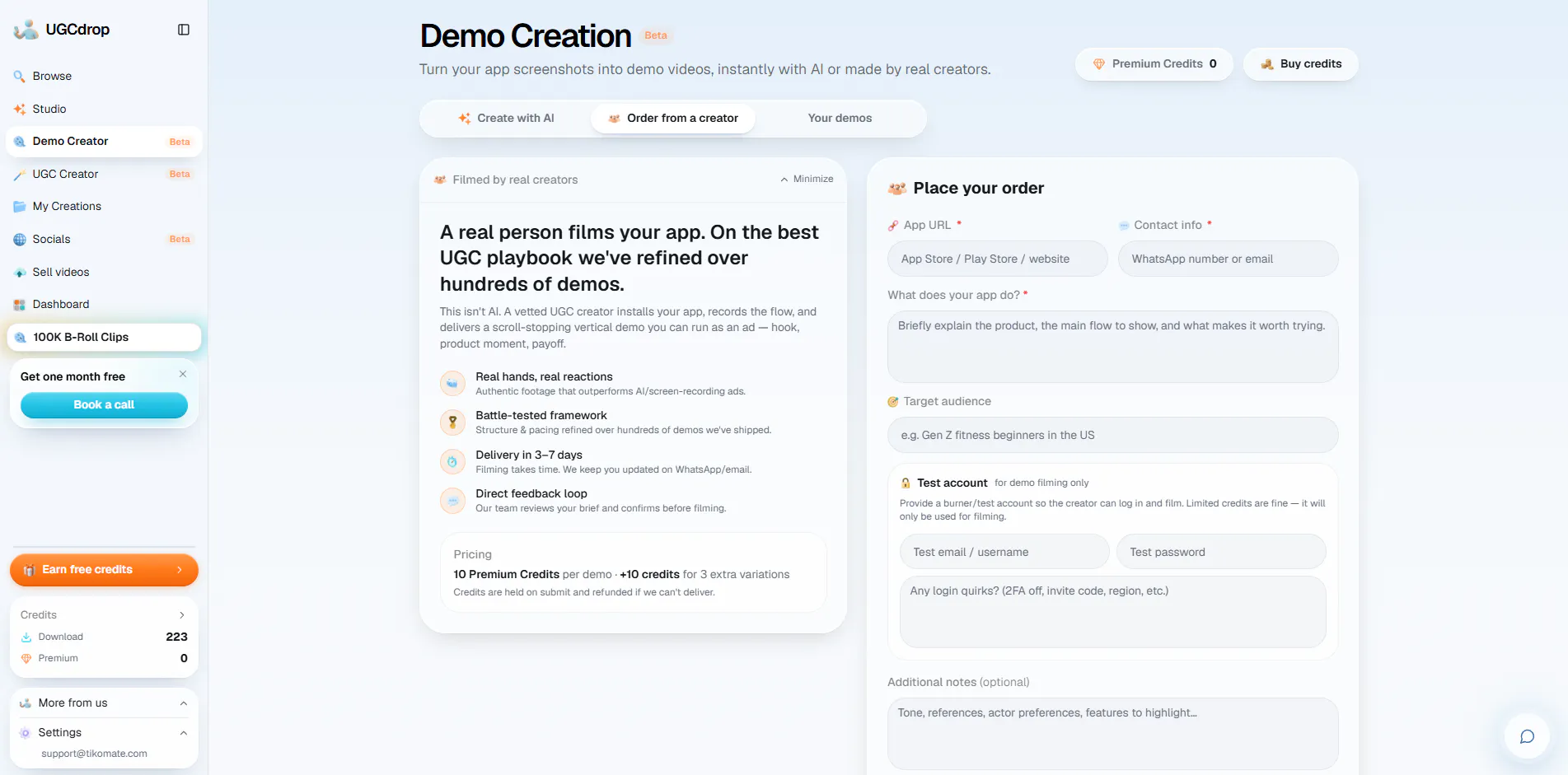Open Credits details chevron
The width and height of the screenshot is (1568, 775).
pyautogui.click(x=182, y=615)
